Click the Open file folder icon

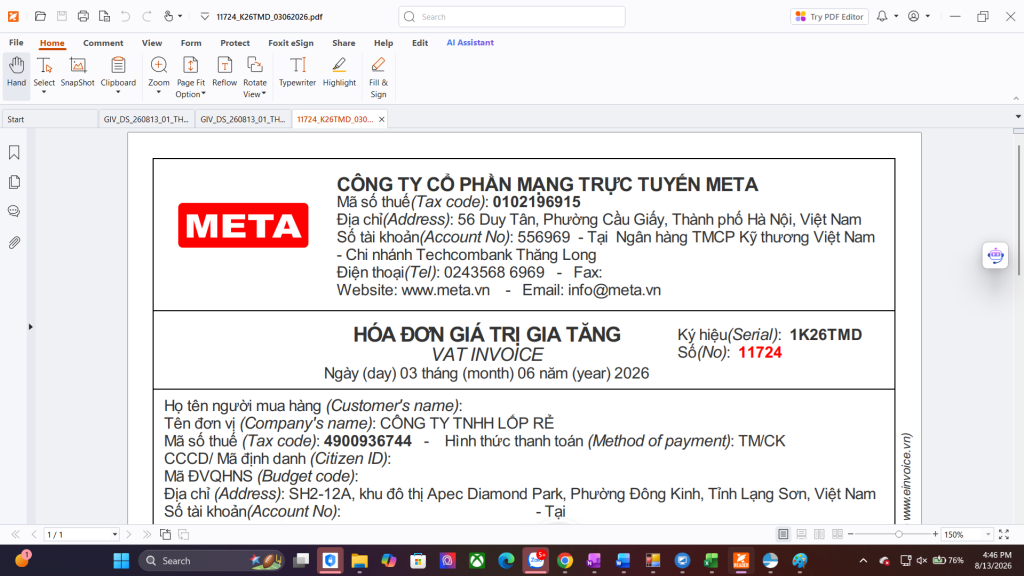[x=40, y=16]
